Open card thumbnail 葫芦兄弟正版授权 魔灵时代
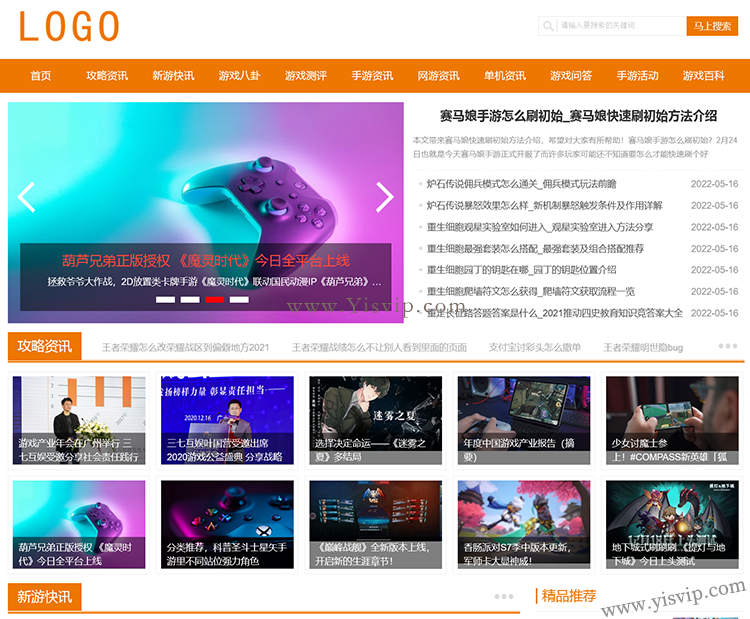This screenshot has width=750, height=619. (x=79, y=524)
